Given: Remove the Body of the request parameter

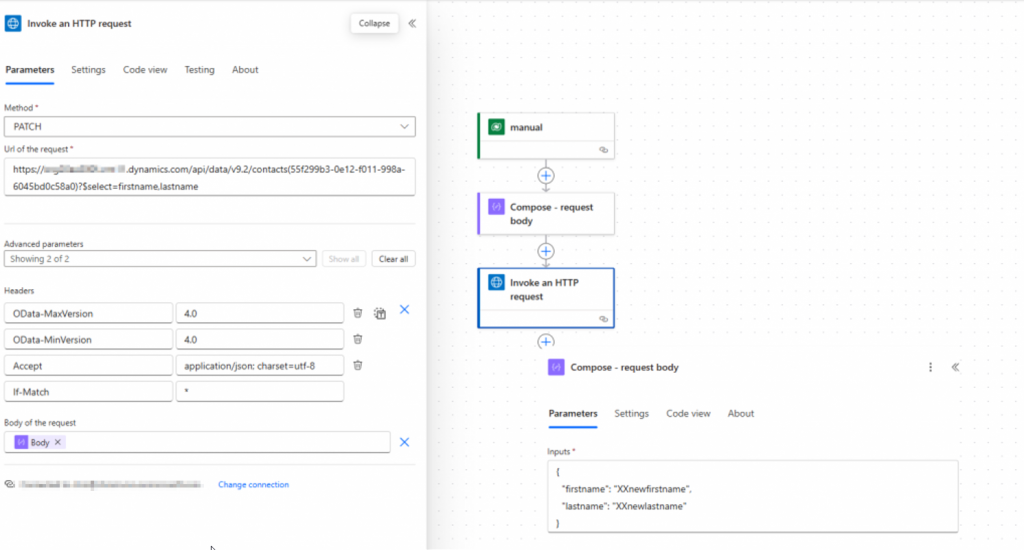Looking at the screenshot, I should (x=405, y=442).
